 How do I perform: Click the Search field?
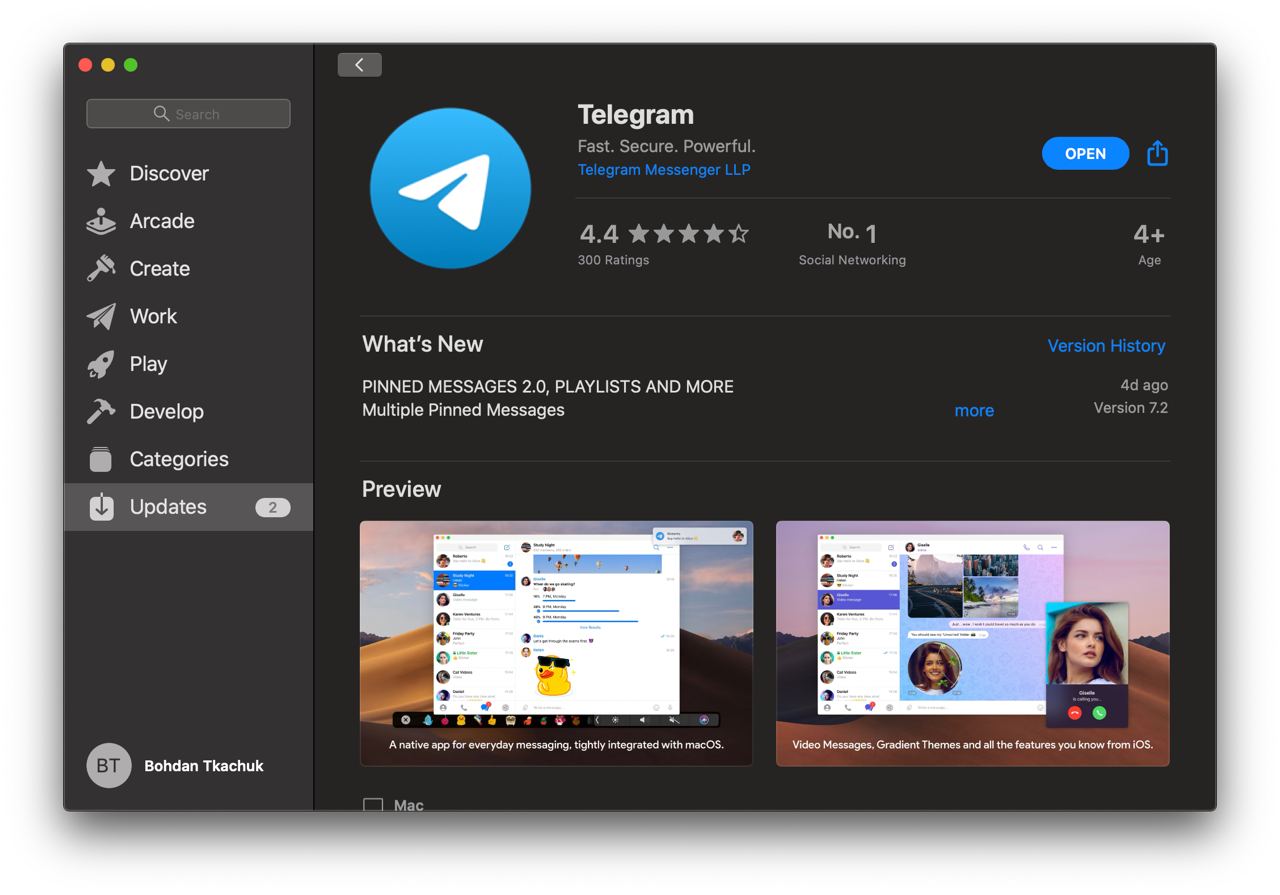click(x=188, y=114)
